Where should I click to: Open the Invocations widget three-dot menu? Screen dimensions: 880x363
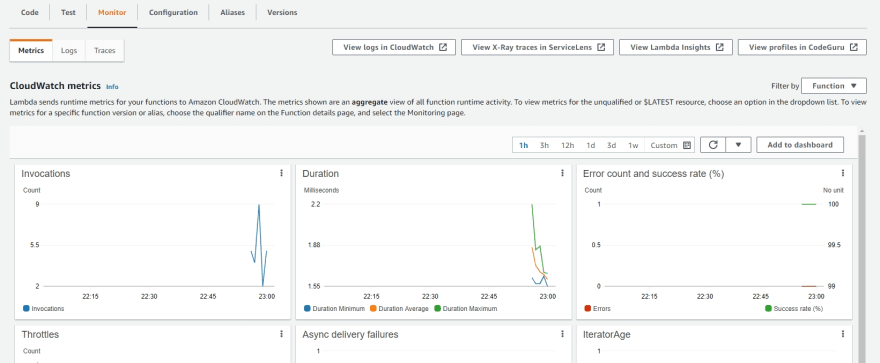point(281,173)
